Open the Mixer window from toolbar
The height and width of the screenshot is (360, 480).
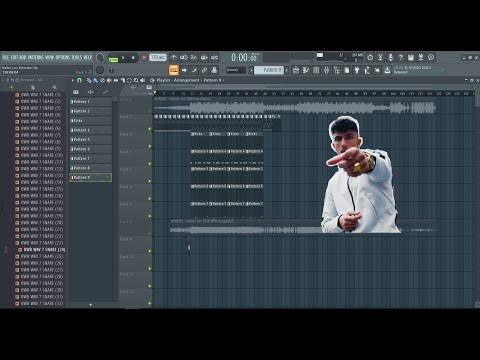coord(326,70)
